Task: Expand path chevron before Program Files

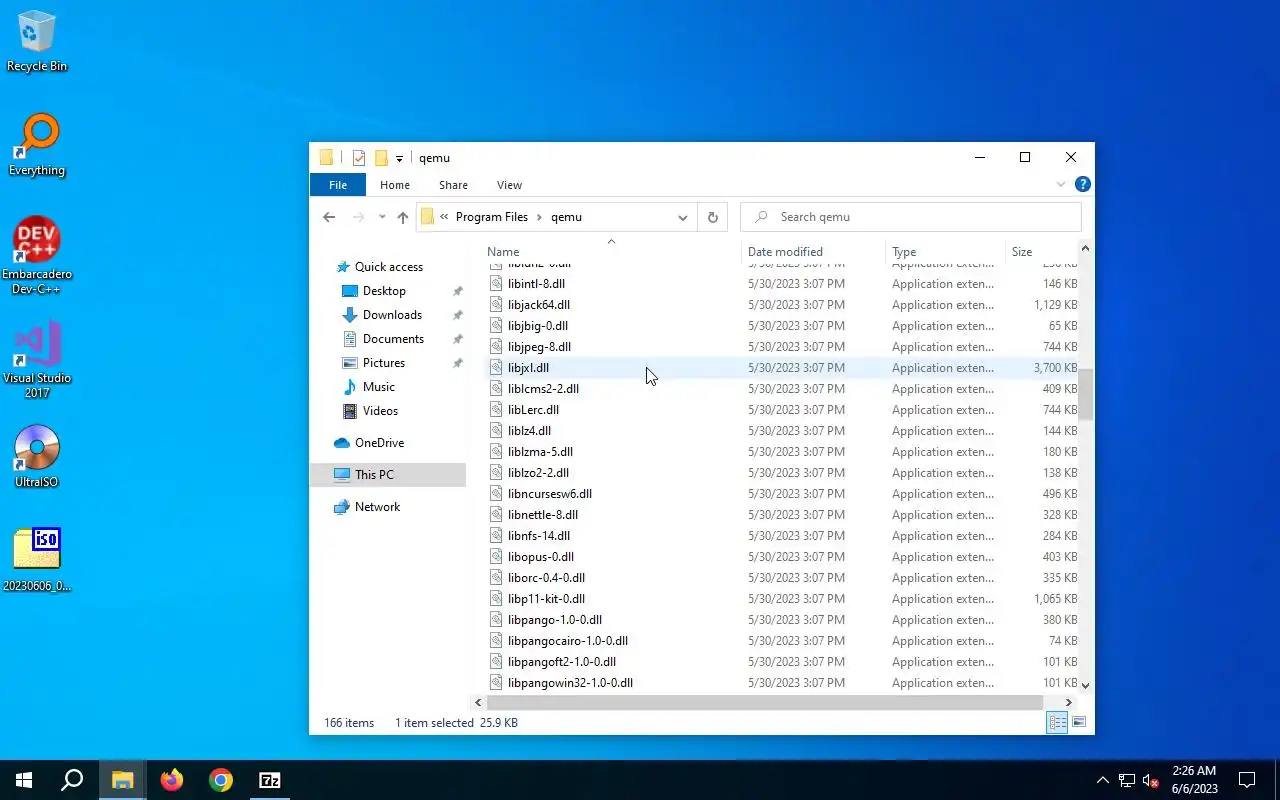Action: coord(444,217)
